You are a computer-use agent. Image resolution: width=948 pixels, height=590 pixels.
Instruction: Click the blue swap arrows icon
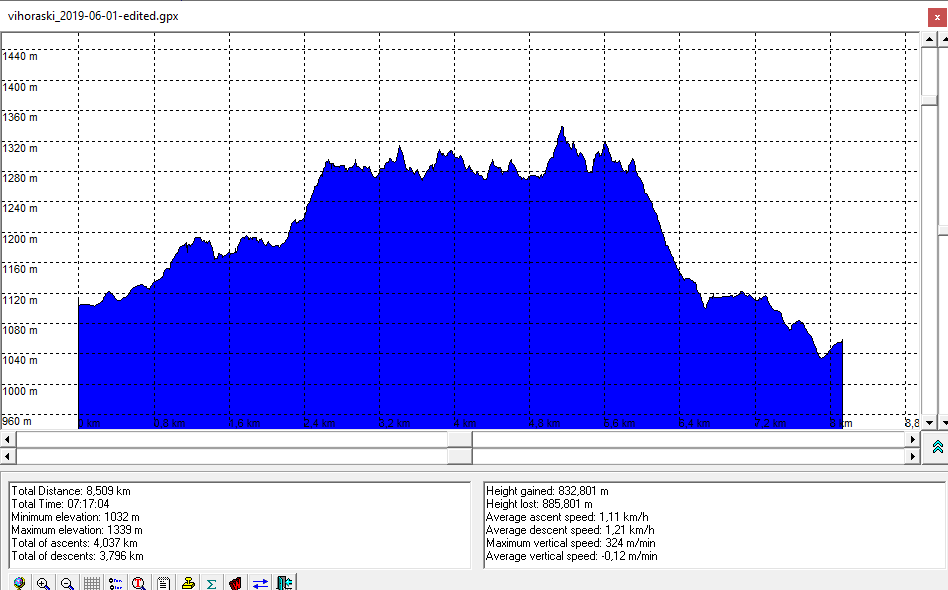tap(260, 583)
